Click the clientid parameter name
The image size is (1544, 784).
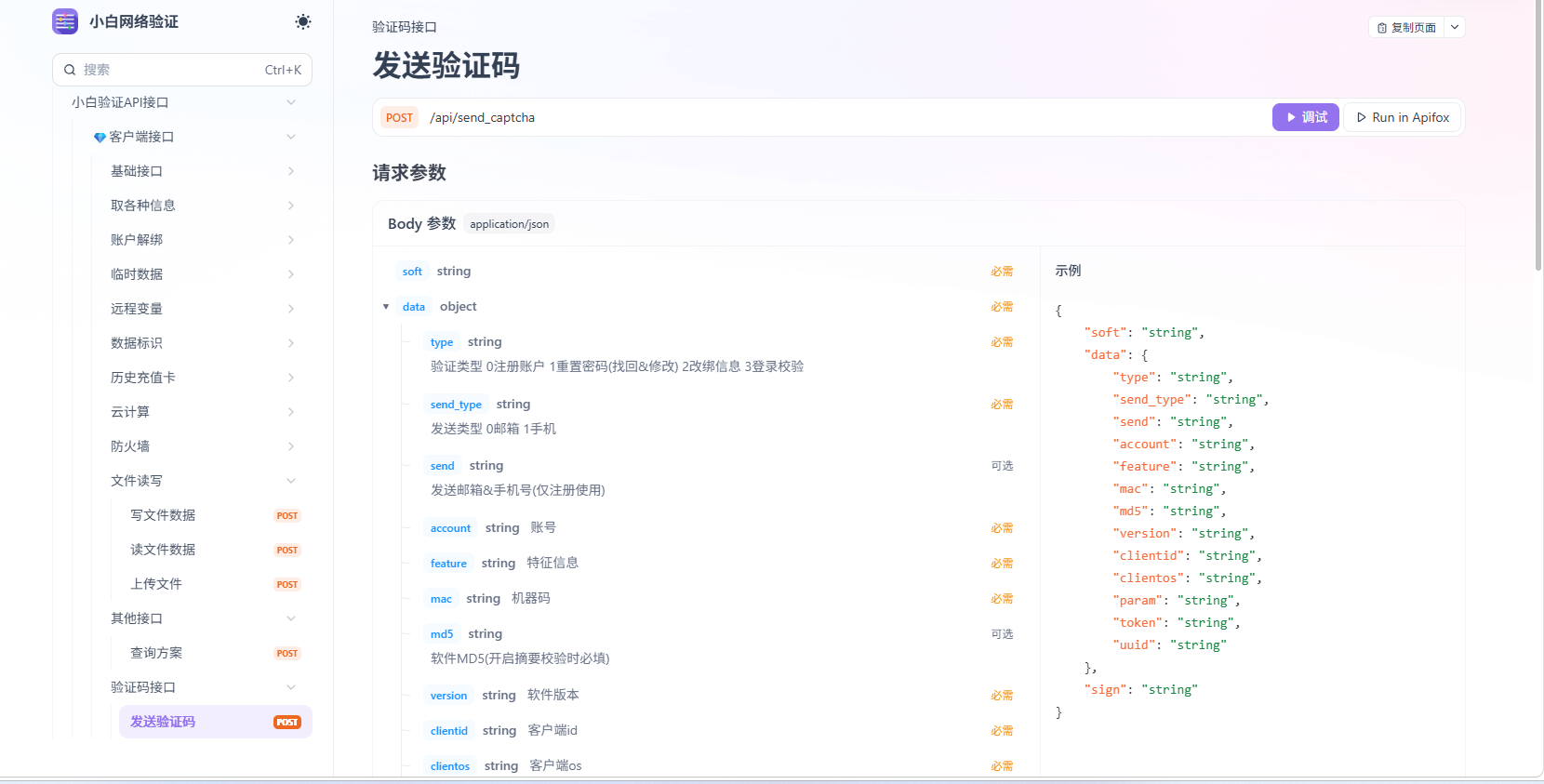click(449, 731)
